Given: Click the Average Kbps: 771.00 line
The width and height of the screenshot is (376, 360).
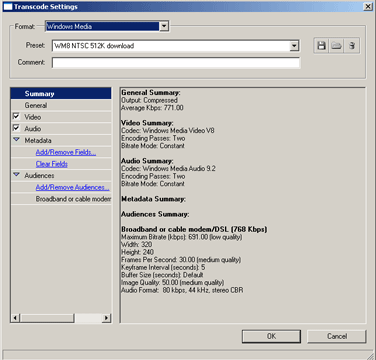Looking at the screenshot, I should coord(152,108).
